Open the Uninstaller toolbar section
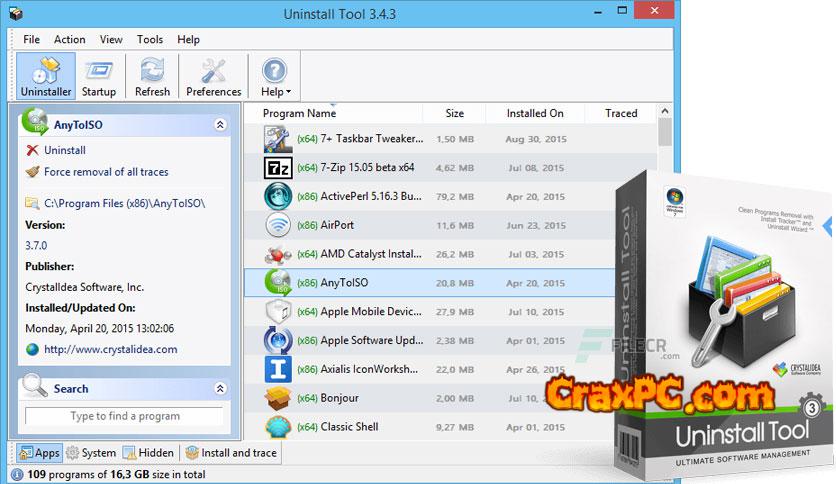836x484 pixels. coord(46,76)
